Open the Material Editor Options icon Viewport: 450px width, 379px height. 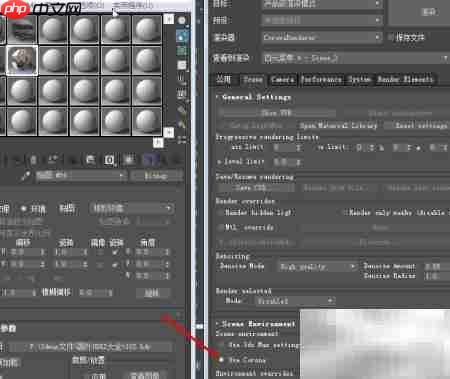[182, 110]
